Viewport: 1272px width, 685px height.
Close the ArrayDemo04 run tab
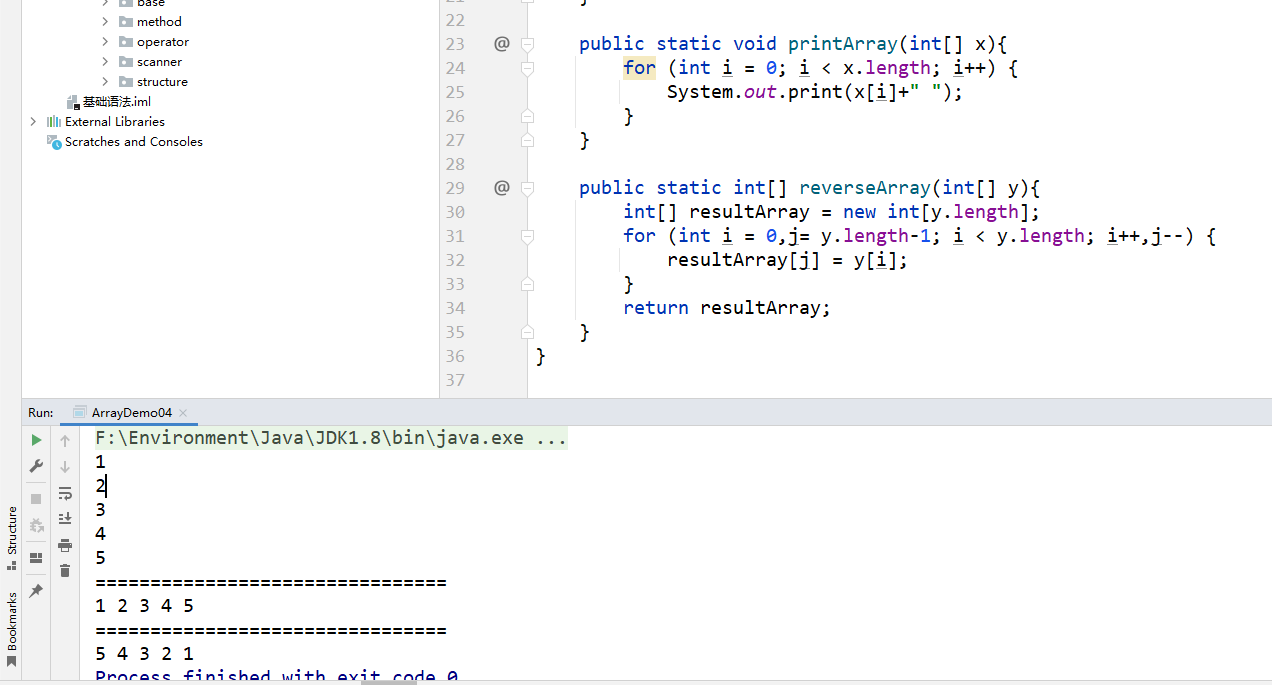click(x=183, y=412)
